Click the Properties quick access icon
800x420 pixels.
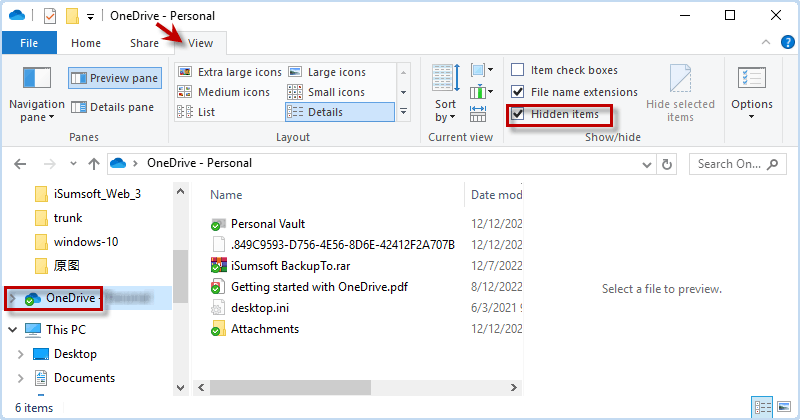(49, 16)
